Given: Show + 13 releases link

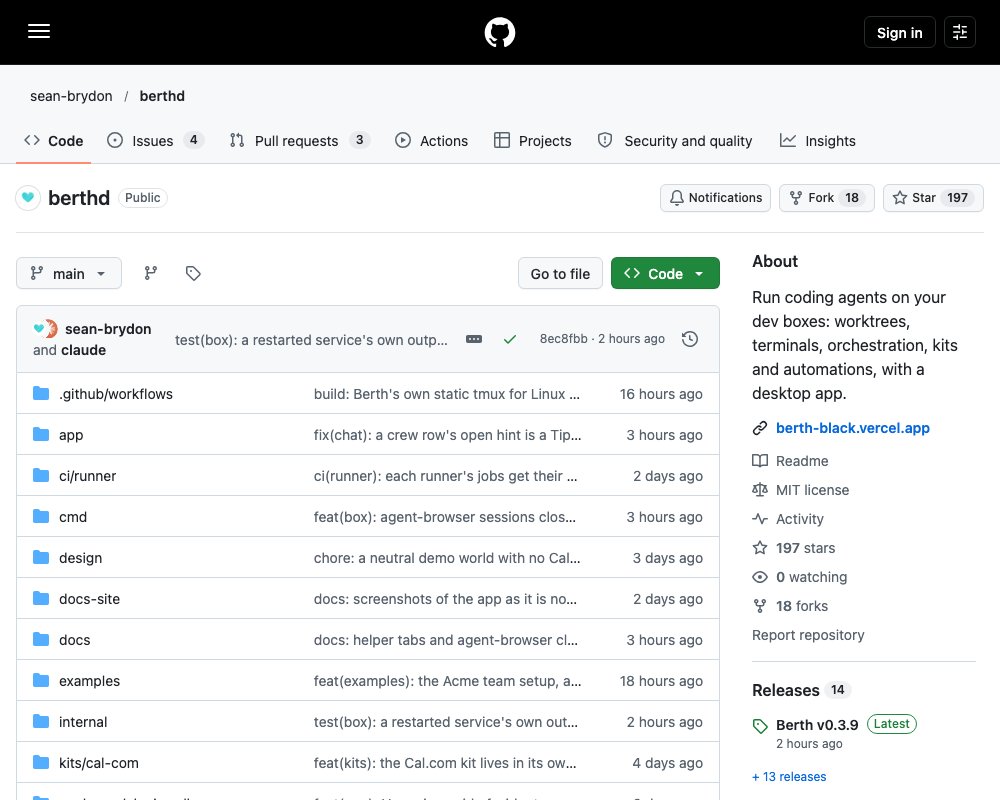Looking at the screenshot, I should 789,776.
